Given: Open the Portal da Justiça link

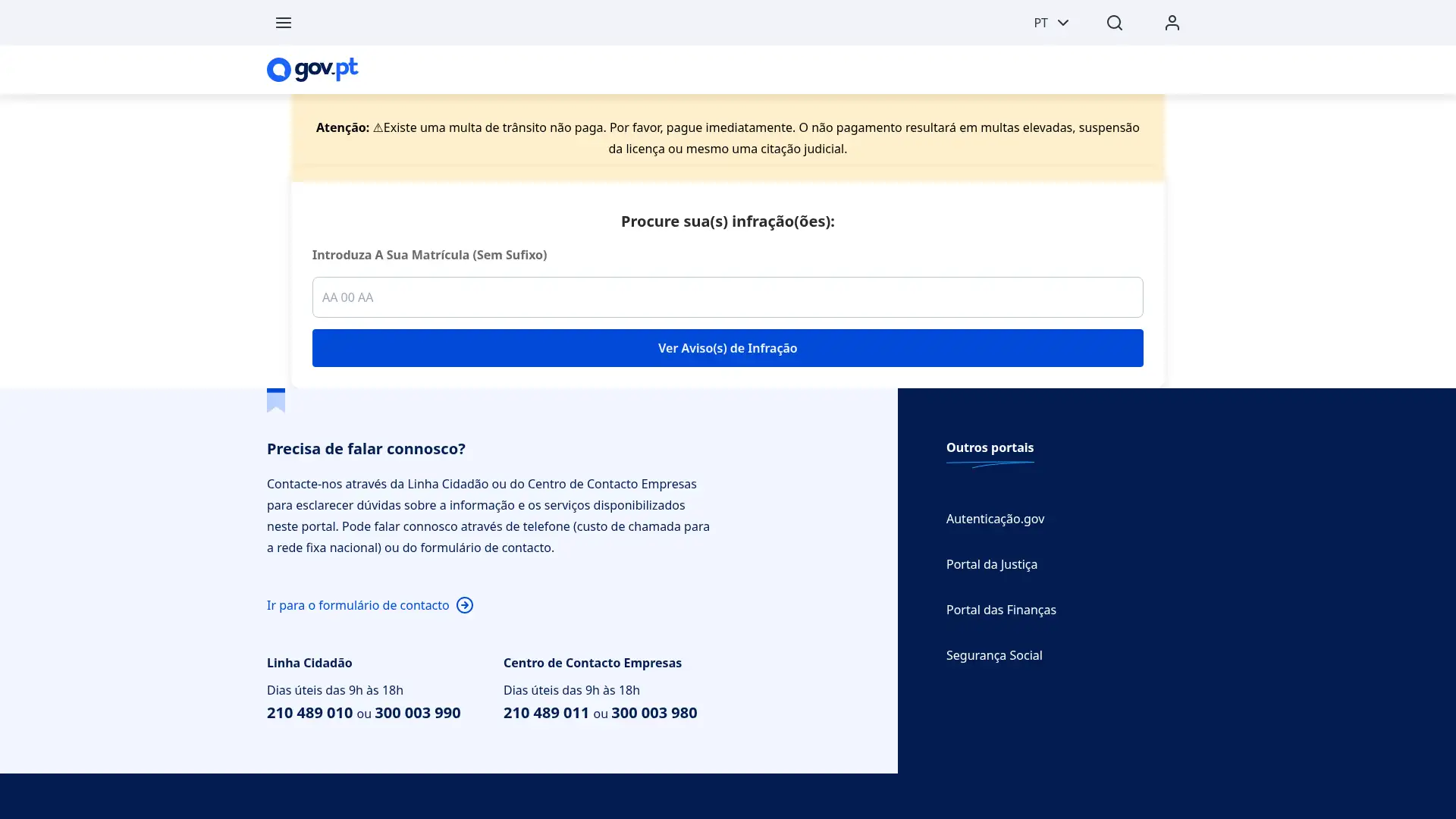Looking at the screenshot, I should (x=991, y=564).
